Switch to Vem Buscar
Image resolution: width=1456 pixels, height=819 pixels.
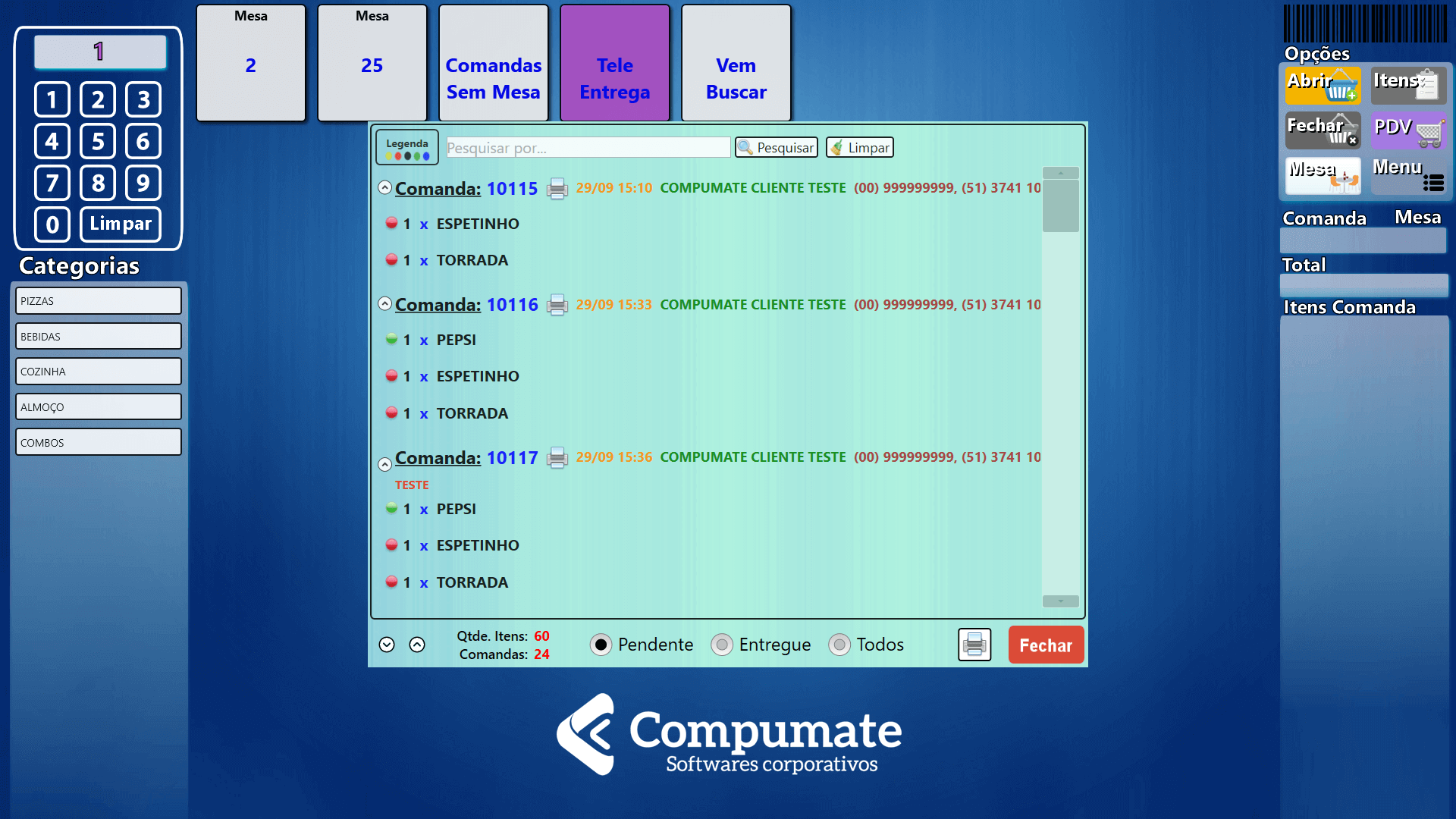coord(736,63)
